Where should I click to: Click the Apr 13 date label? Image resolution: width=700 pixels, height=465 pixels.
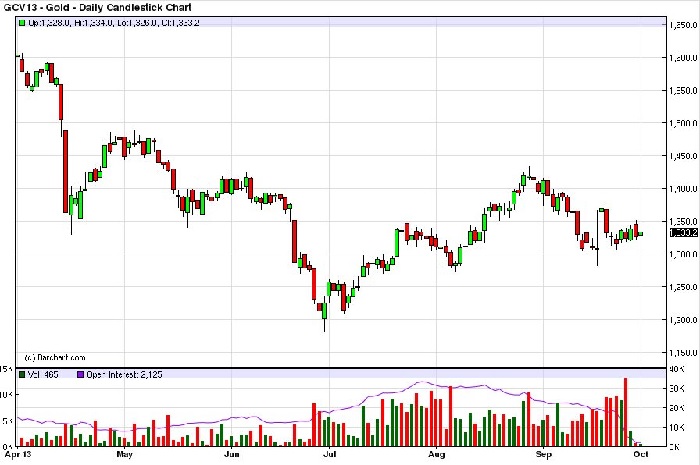(18, 454)
